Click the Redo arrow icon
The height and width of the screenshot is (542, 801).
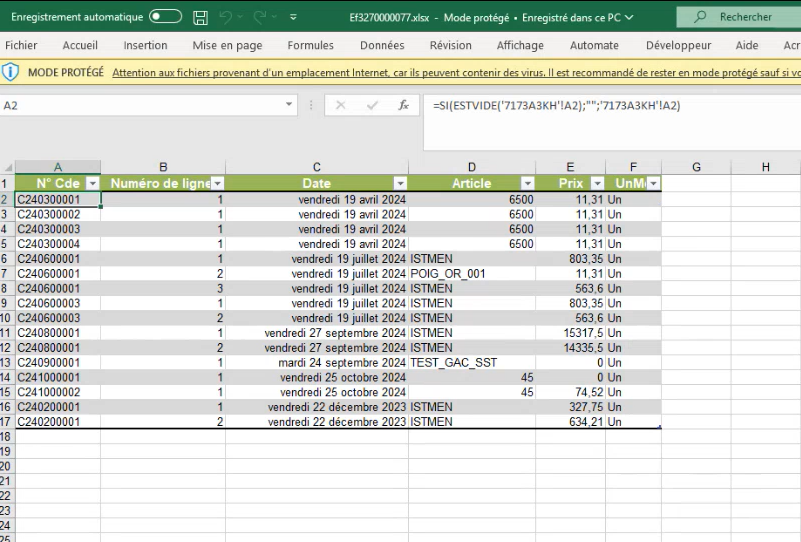[260, 18]
